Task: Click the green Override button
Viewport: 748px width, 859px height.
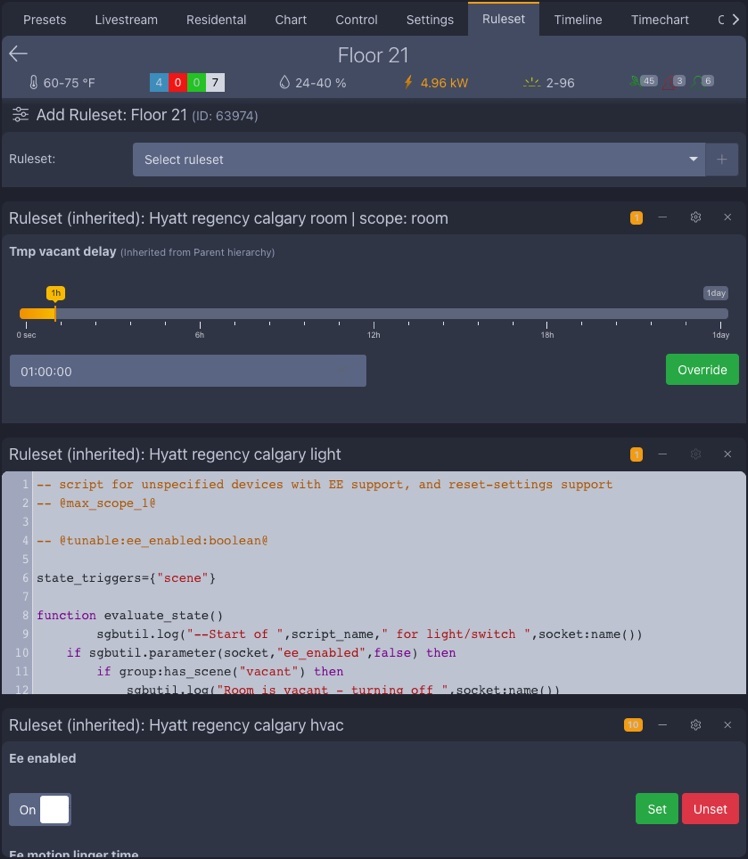Action: coord(702,370)
